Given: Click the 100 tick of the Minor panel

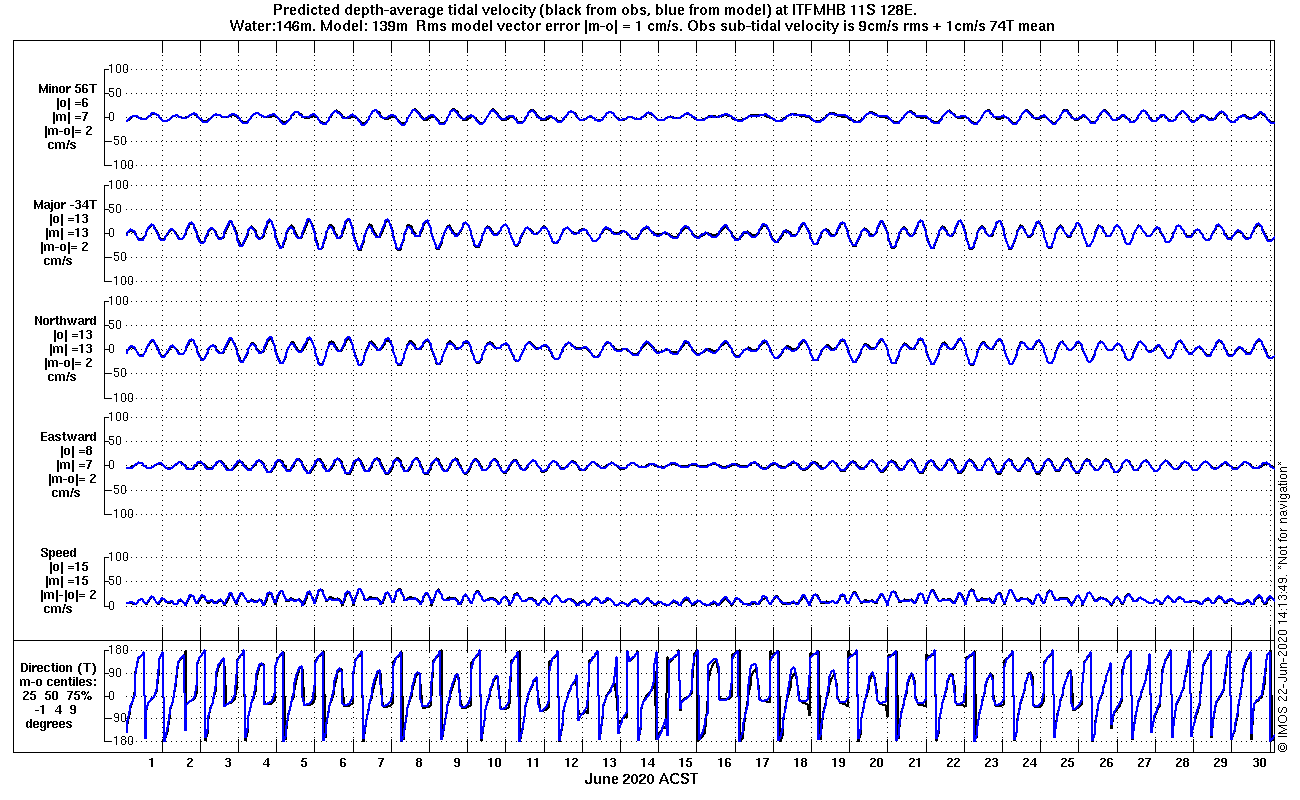Looking at the screenshot, I should [120, 69].
